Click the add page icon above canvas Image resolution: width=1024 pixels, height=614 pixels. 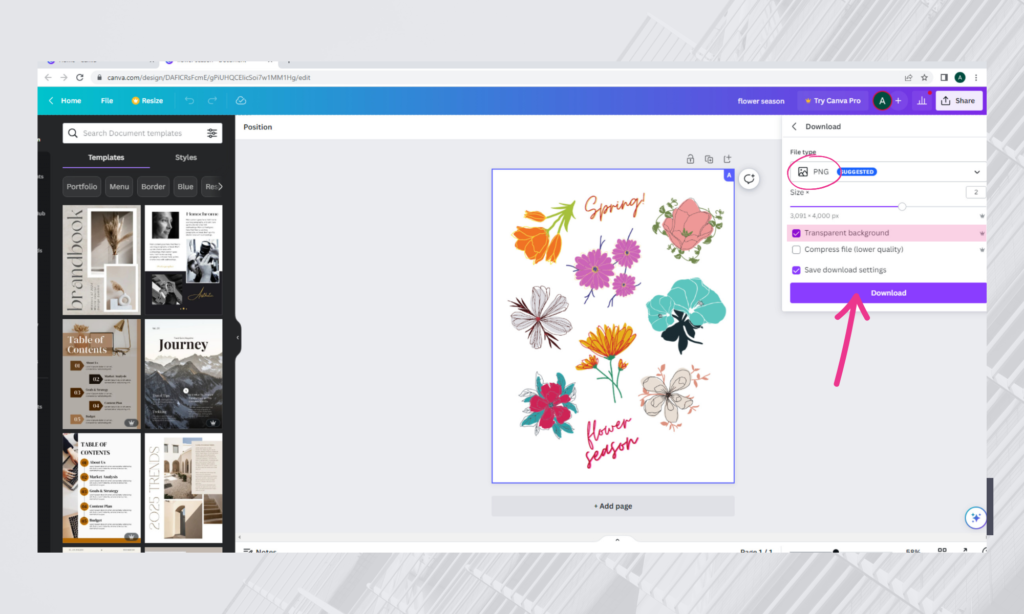coord(727,159)
